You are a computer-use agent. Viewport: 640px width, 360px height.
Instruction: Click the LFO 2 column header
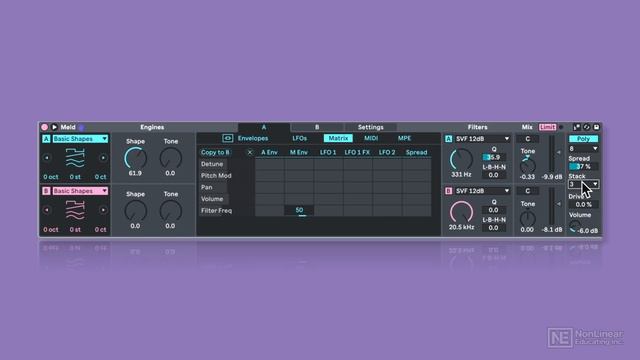[x=387, y=152]
